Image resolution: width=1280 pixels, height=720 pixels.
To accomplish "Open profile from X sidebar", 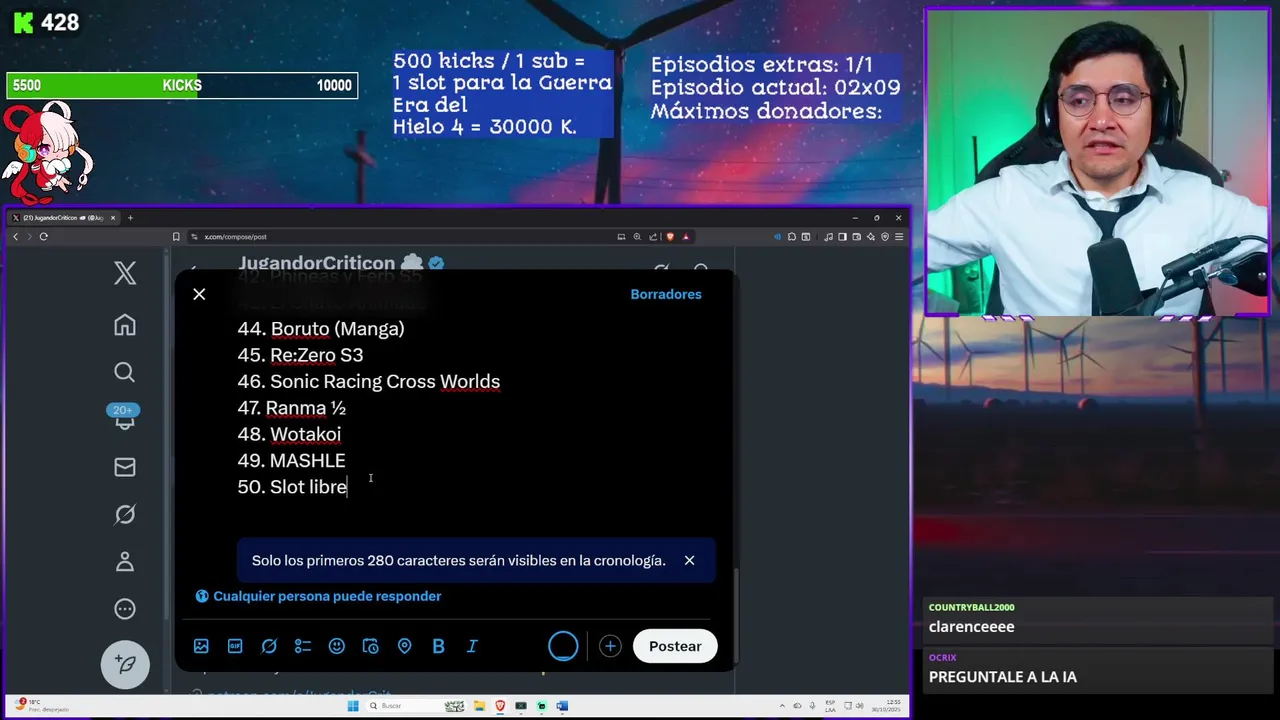I will point(125,561).
